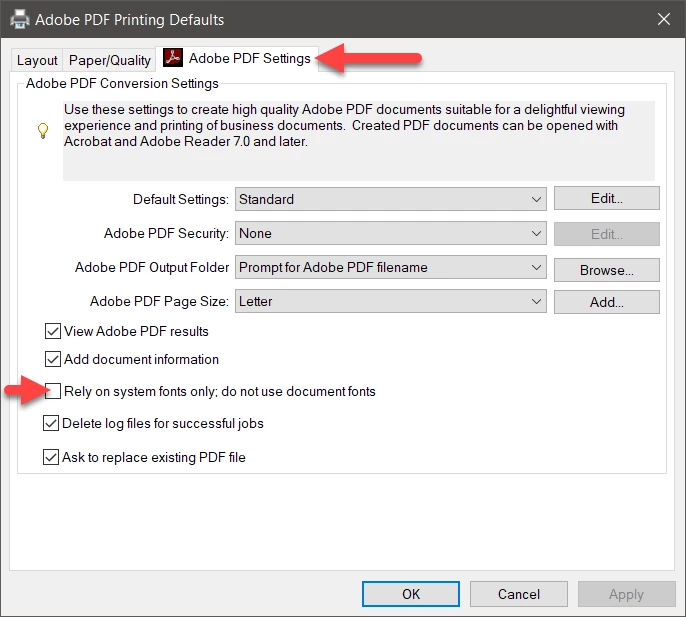Uncheck Ask to replace existing PDF file
This screenshot has width=686, height=617.
point(51,457)
